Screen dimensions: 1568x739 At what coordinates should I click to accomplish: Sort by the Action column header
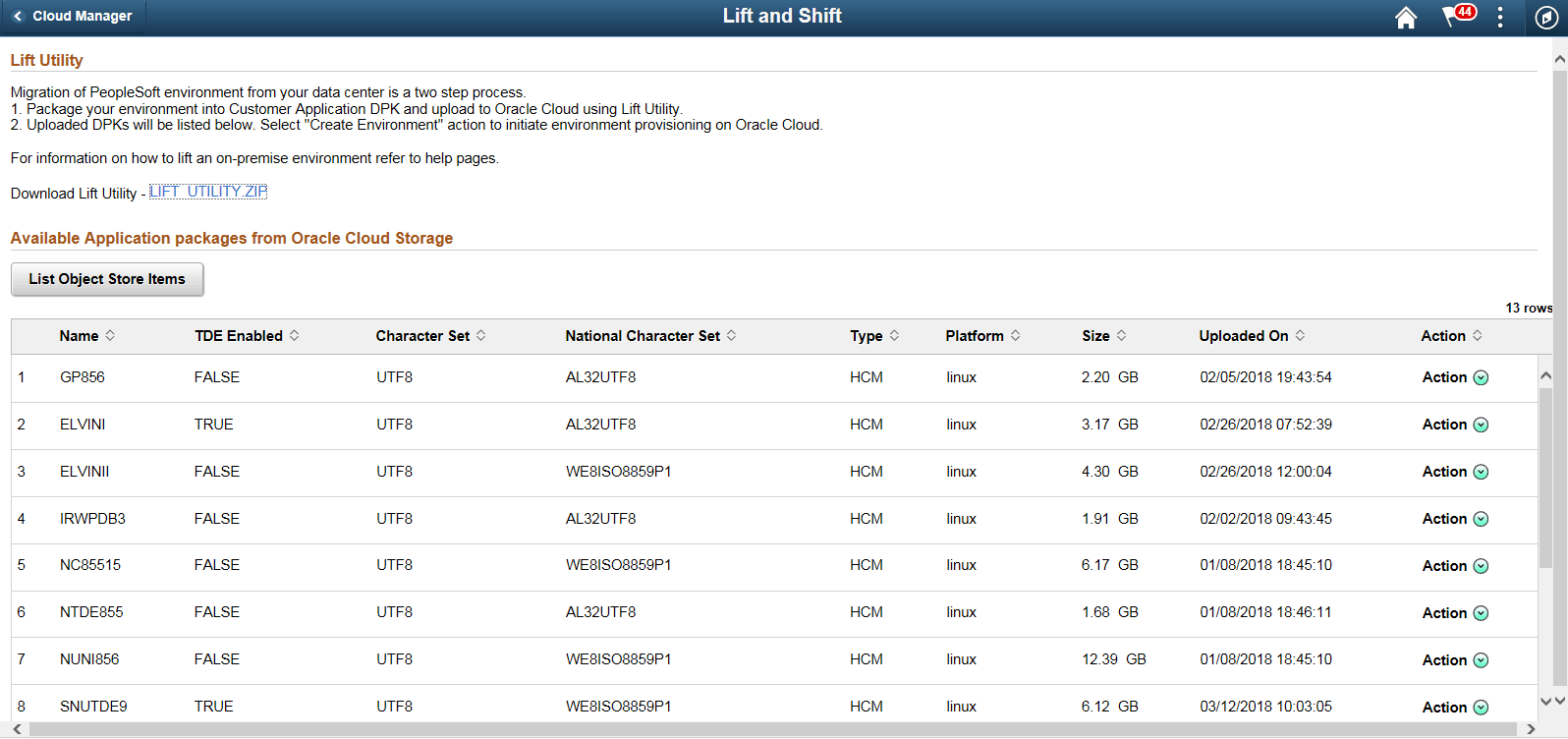point(1451,336)
